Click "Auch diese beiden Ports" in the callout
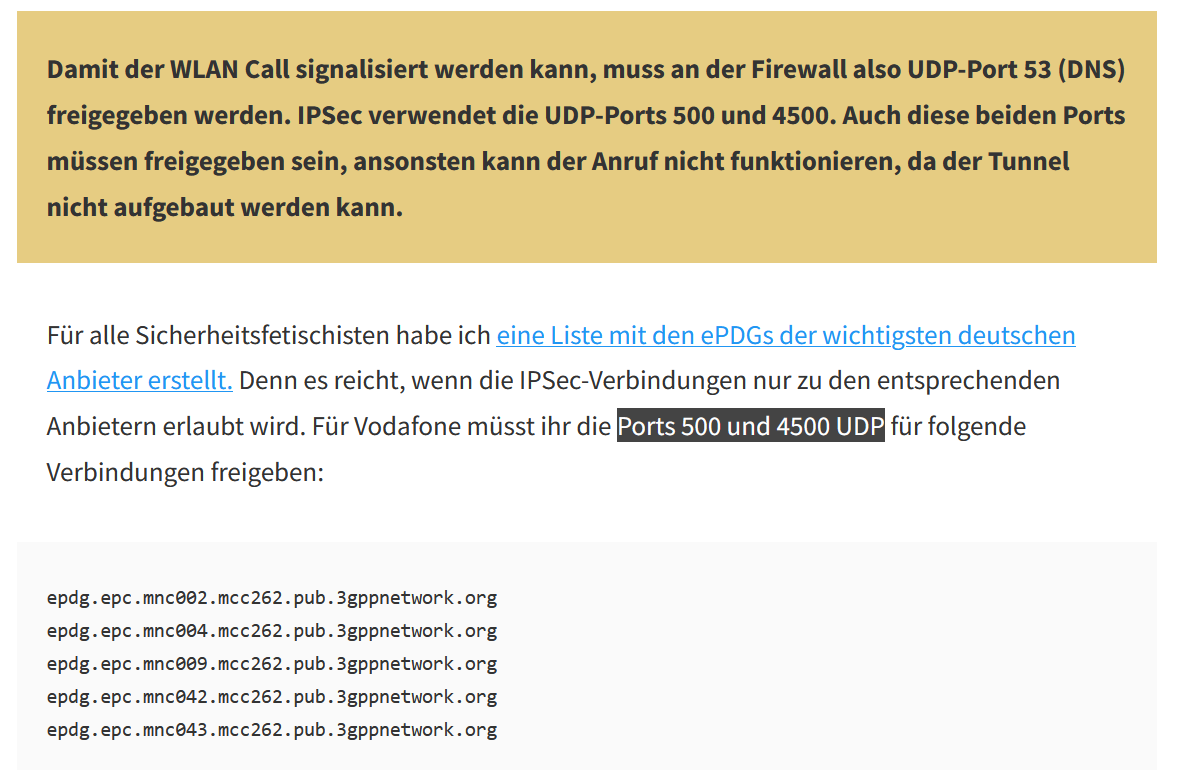 [984, 115]
